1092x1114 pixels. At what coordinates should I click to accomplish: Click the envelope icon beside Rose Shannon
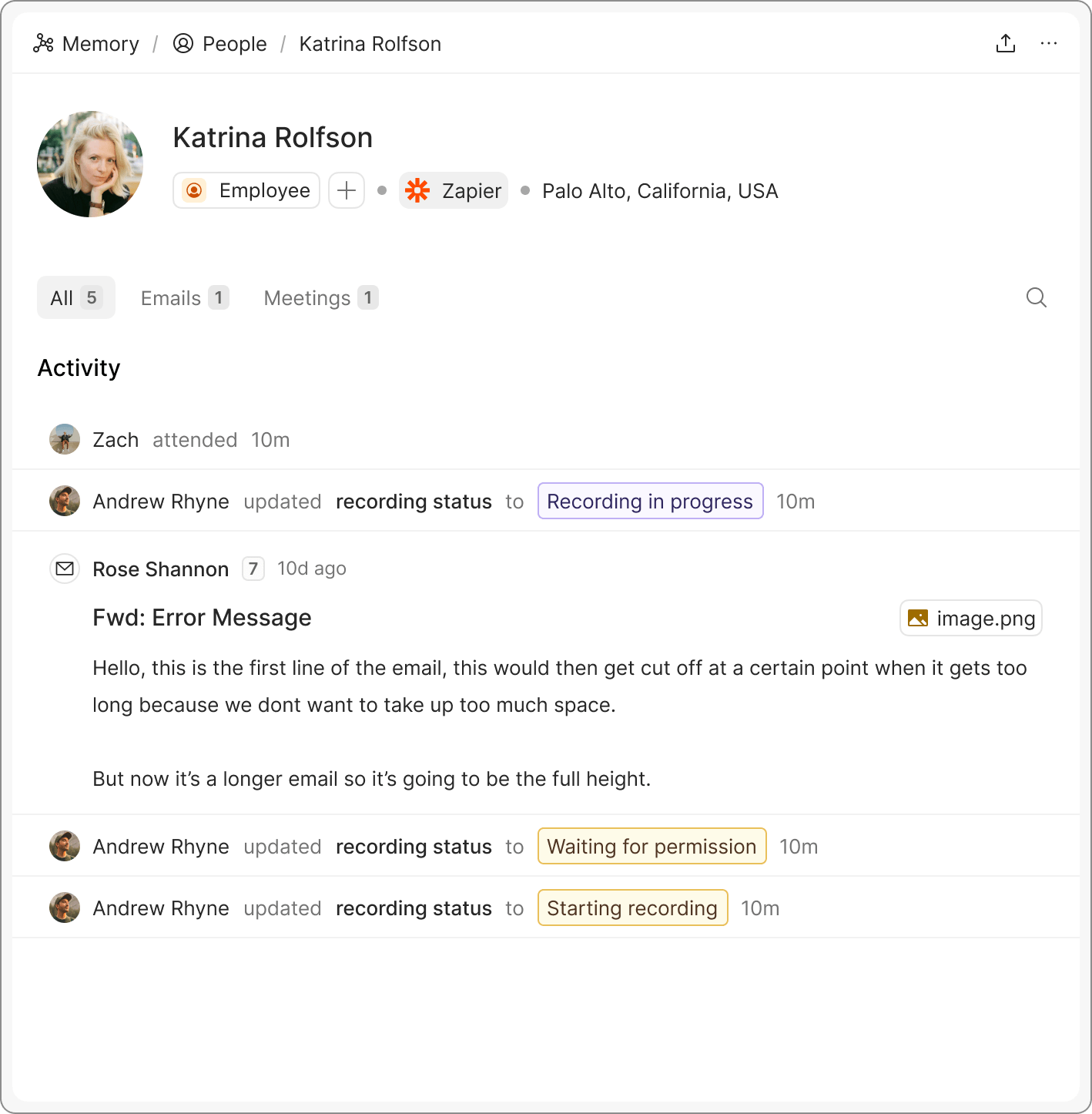(x=65, y=569)
